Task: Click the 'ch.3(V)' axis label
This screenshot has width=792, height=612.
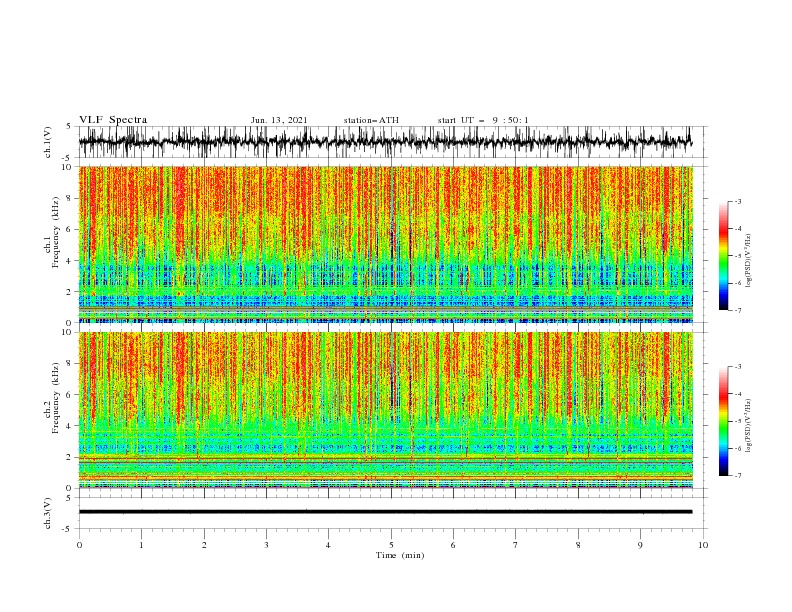Action: (48, 513)
